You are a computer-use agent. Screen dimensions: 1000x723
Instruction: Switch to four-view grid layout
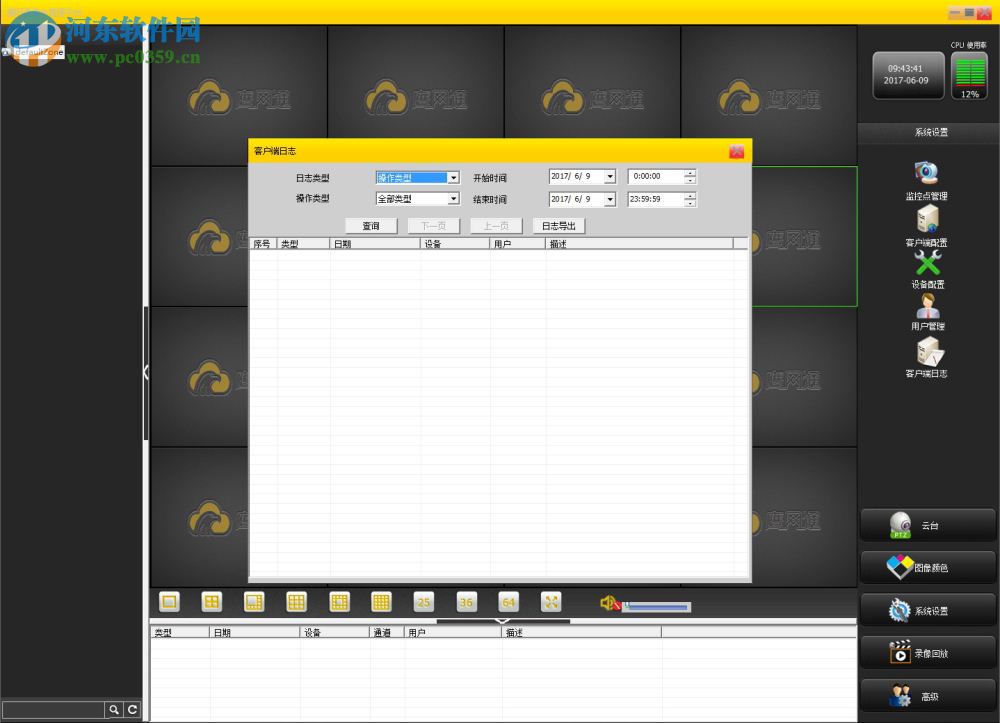pyautogui.click(x=212, y=602)
